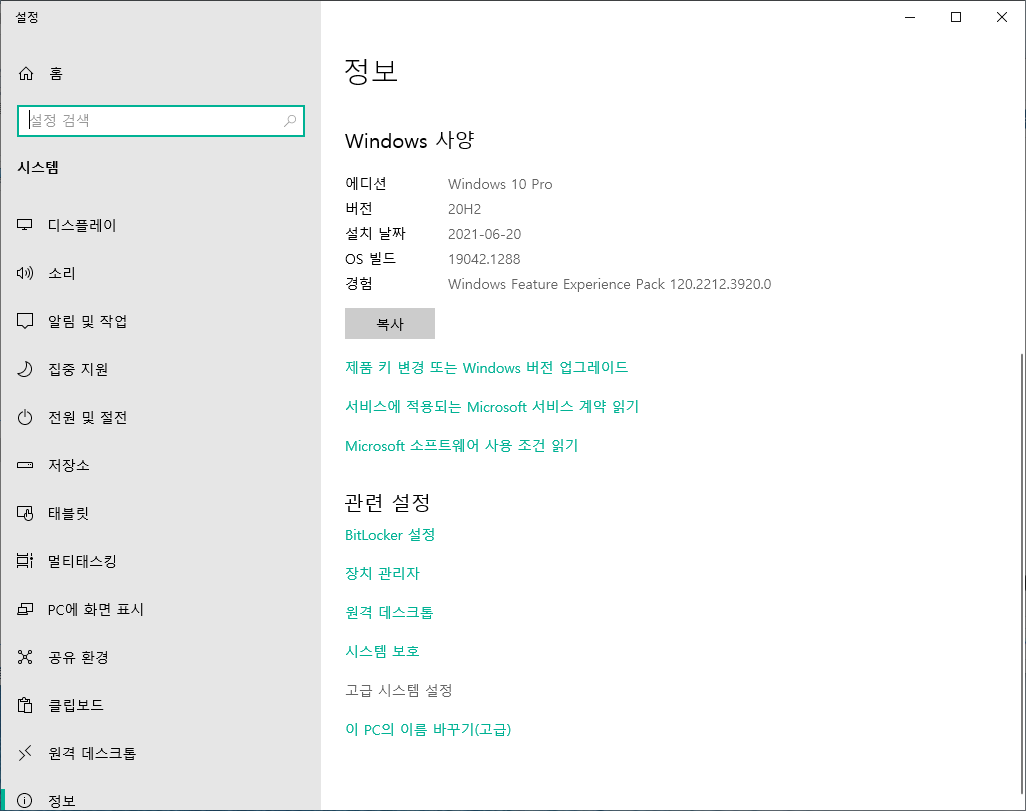Click the 설치 날짜 label
1026x811 pixels.
(x=375, y=234)
